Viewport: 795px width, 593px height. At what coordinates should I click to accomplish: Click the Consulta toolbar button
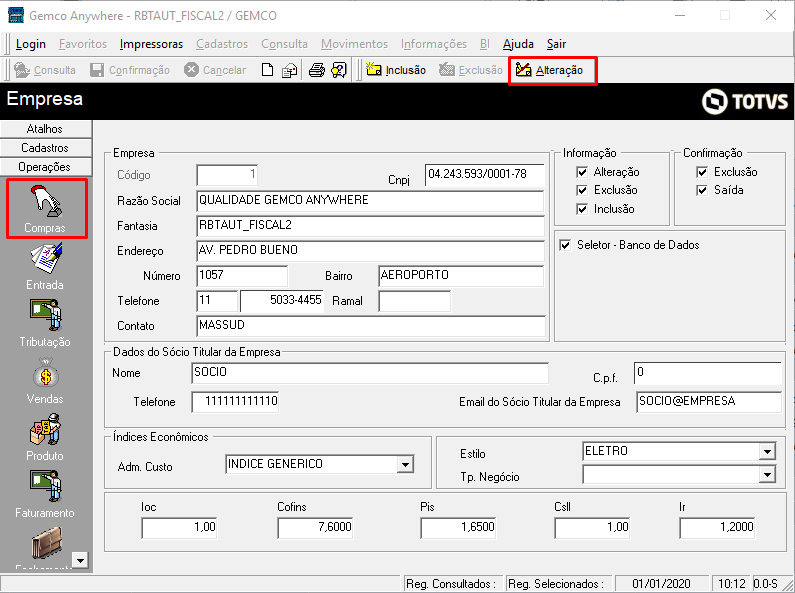tap(45, 70)
